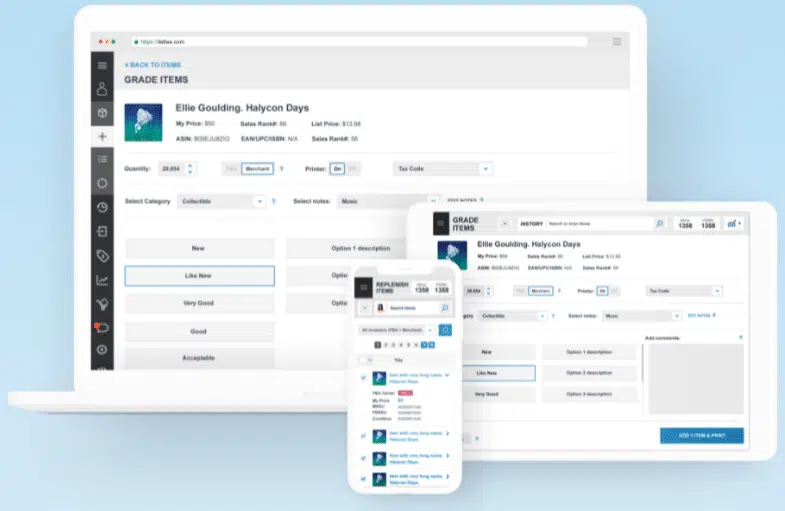Screen dimensions: 785x511
Task: Expand the Select Category Collectible dropdown
Action: 259,201
